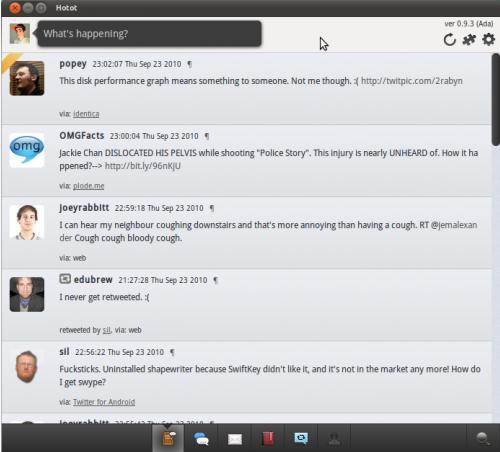Click the Twitter for Android source link

click(104, 402)
